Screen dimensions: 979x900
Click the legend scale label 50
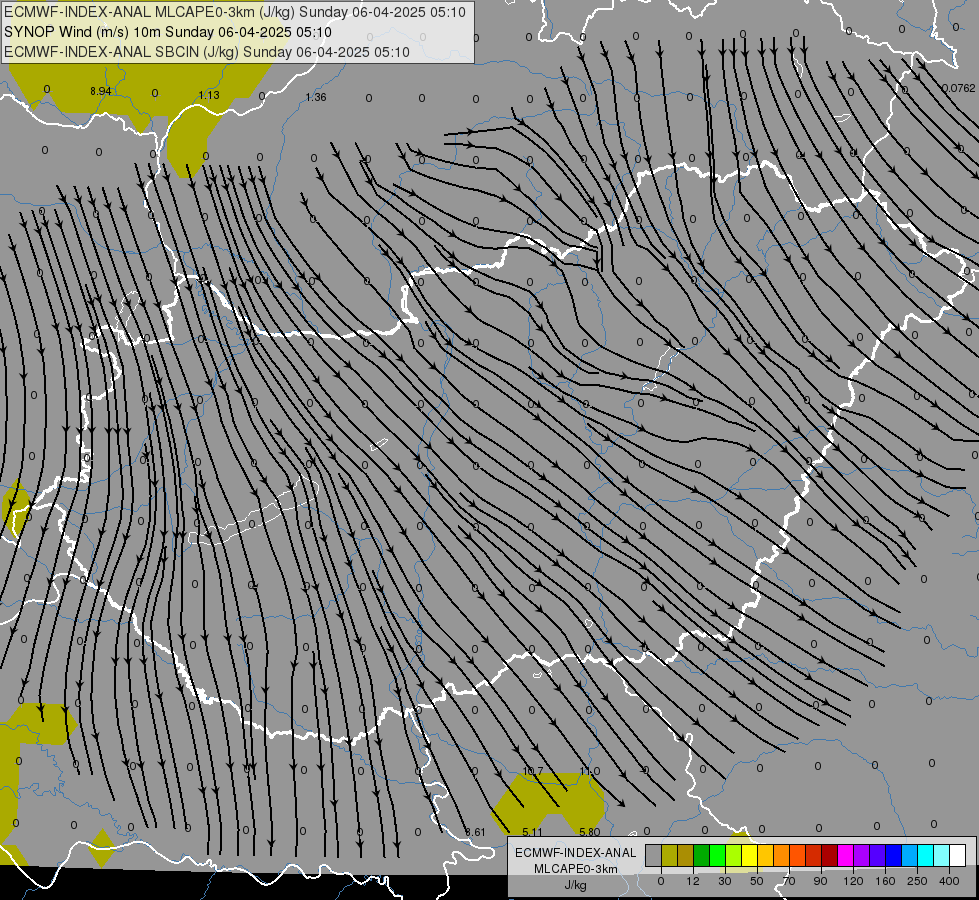click(x=757, y=881)
